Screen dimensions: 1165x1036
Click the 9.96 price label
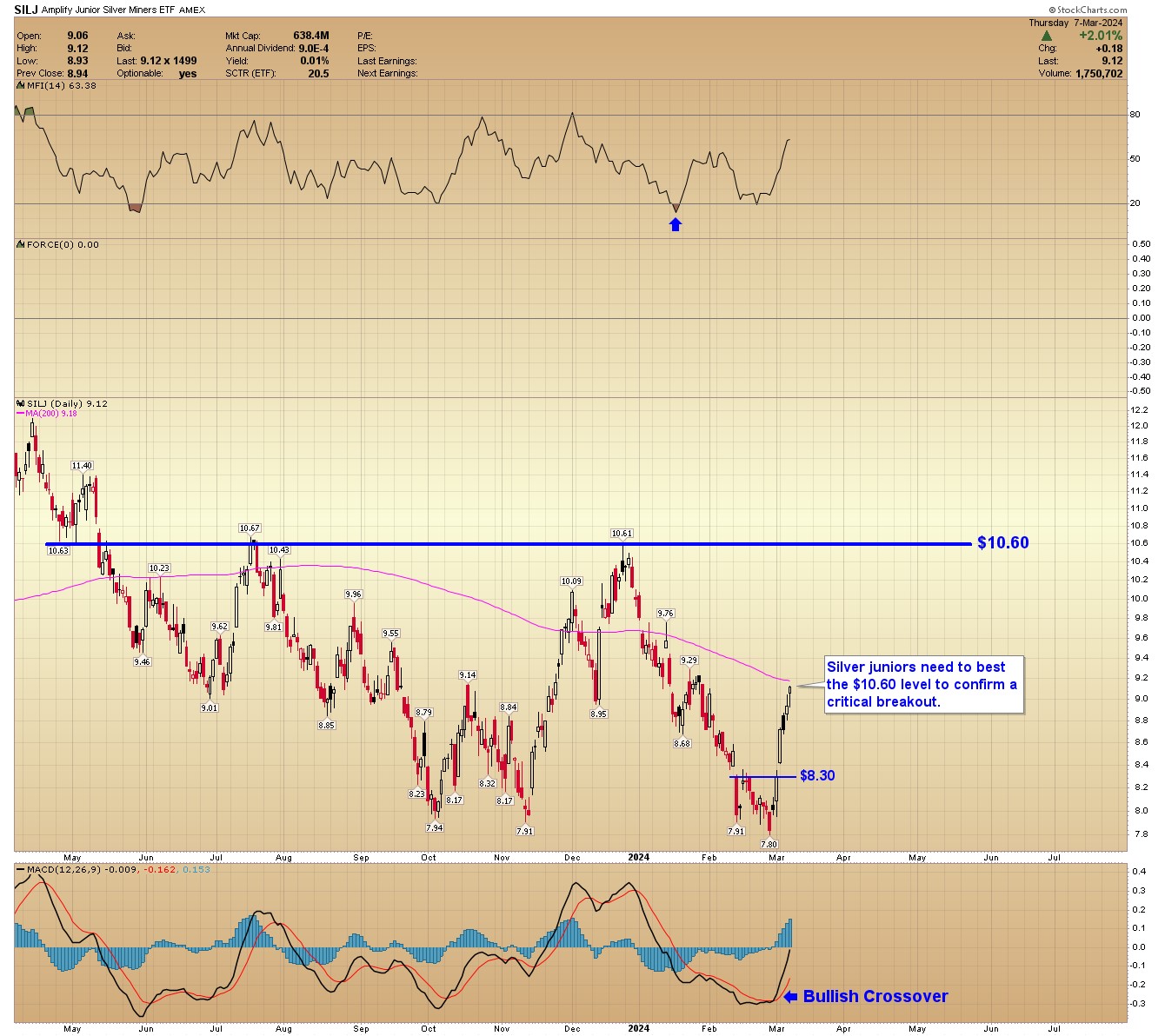point(353,594)
